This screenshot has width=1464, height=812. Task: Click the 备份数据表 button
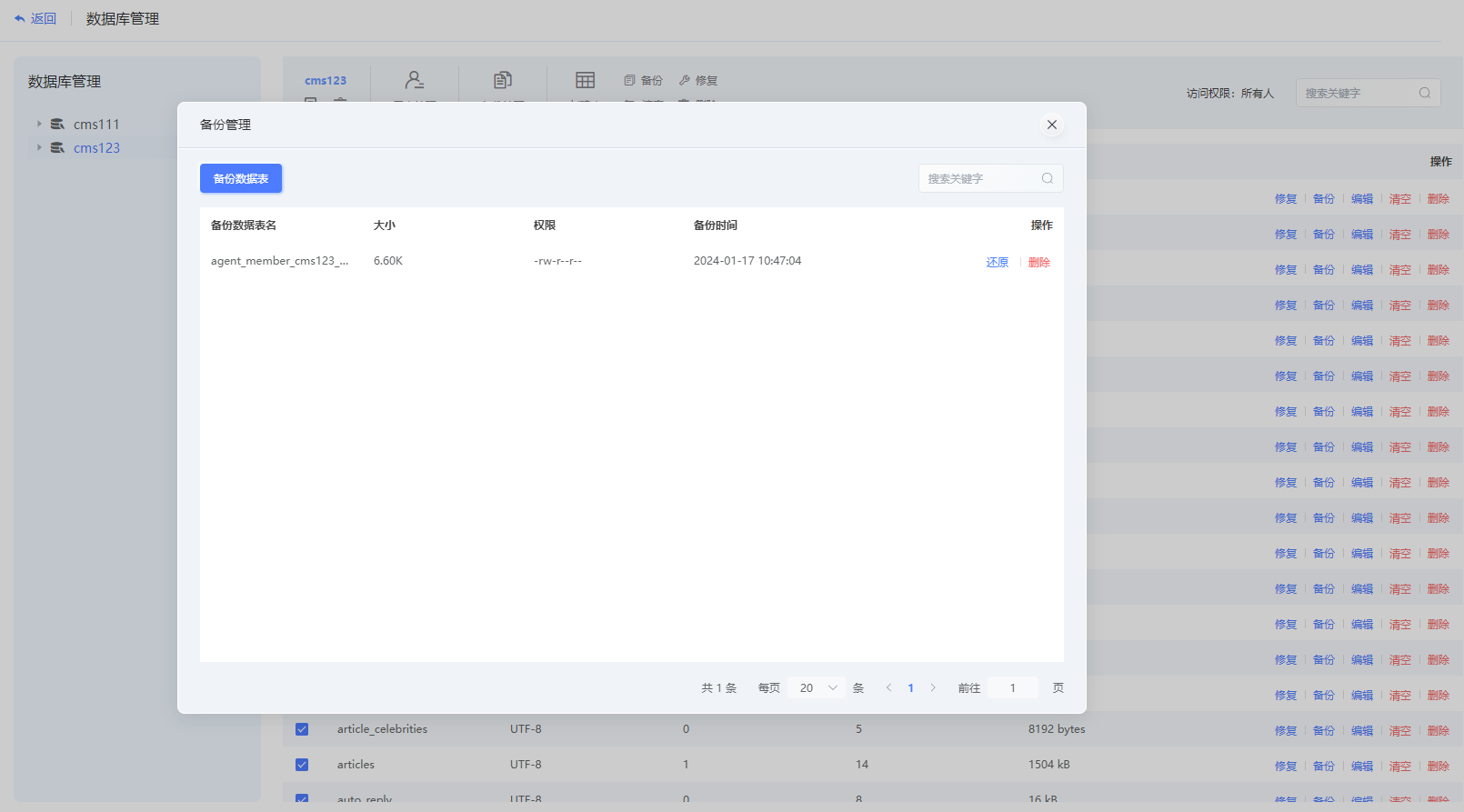(x=241, y=178)
